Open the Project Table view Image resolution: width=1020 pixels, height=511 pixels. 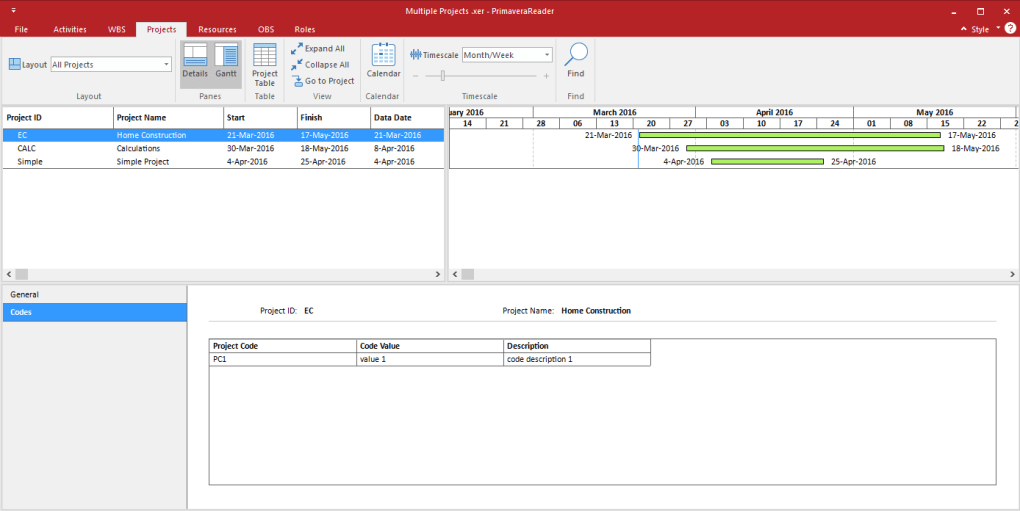265,65
